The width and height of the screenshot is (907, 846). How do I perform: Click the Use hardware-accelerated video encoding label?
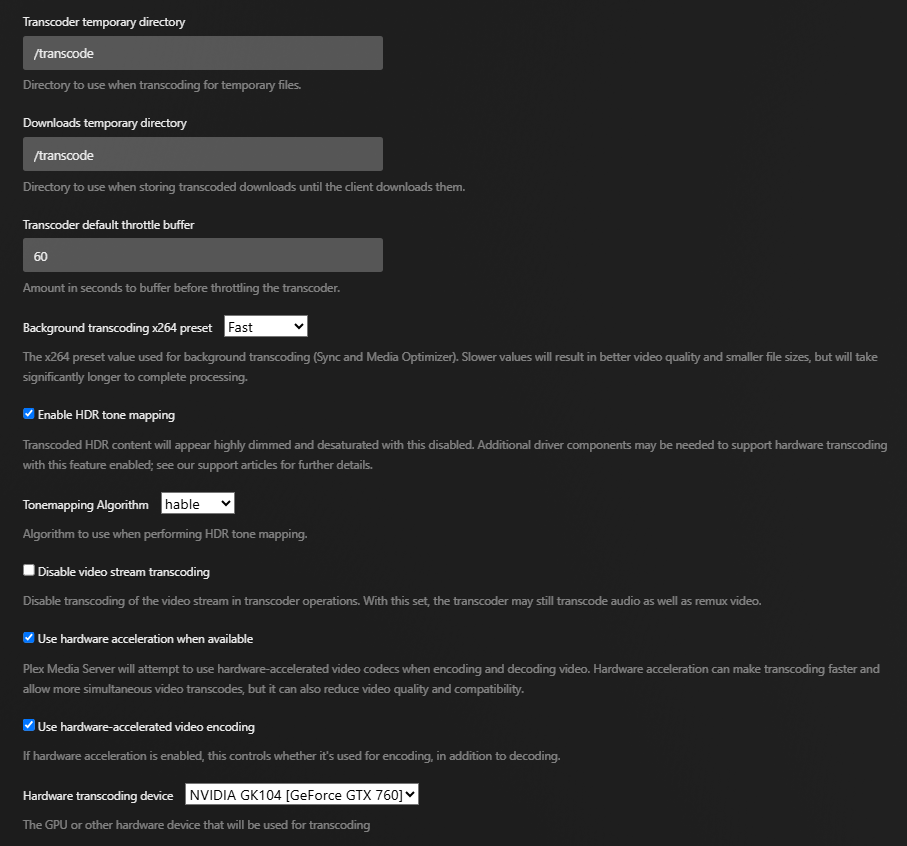click(146, 727)
